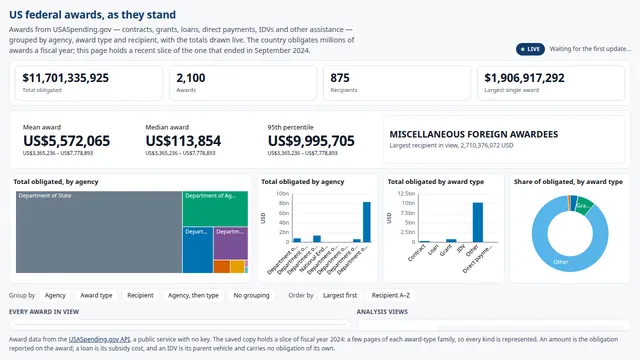The height and width of the screenshot is (360, 640).
Task: Click the green Grant donut segment
Action: pyautogui.click(x=585, y=206)
